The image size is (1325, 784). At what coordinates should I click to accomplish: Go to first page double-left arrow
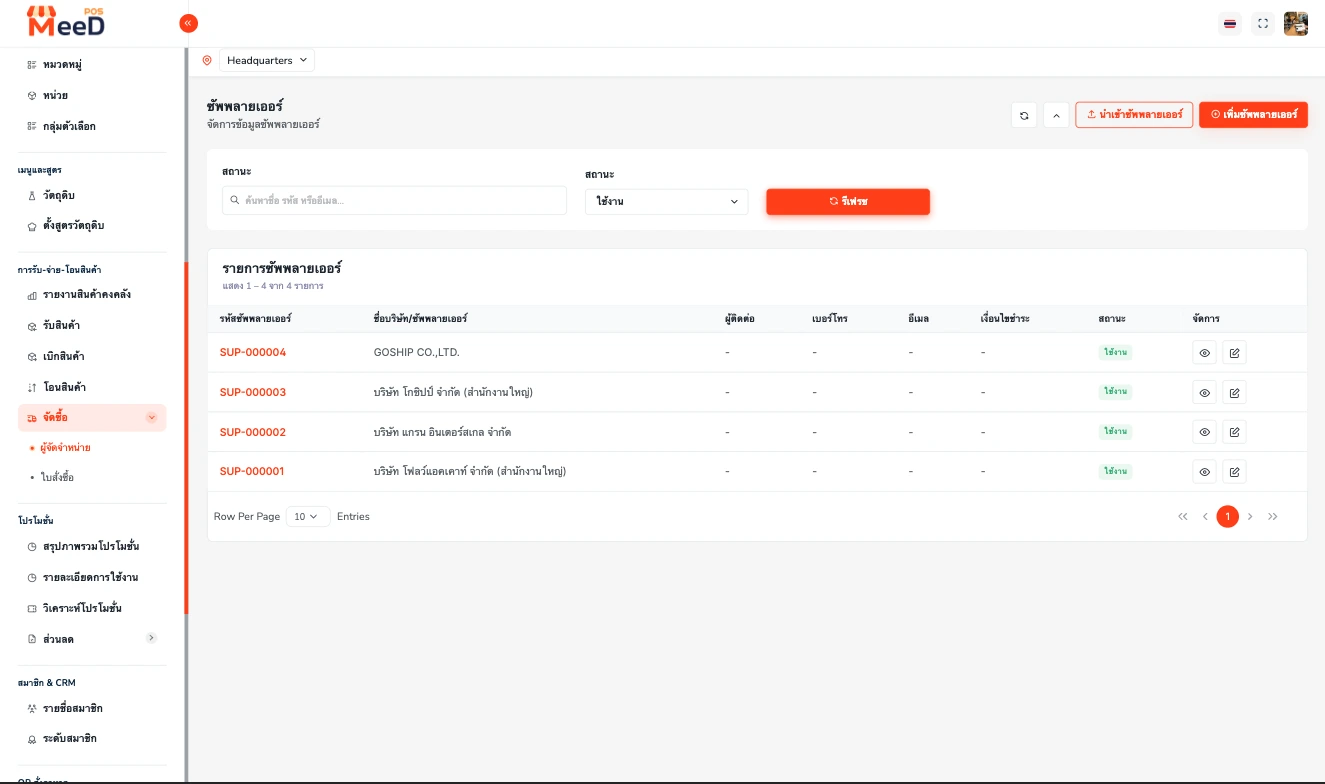pyautogui.click(x=1183, y=517)
